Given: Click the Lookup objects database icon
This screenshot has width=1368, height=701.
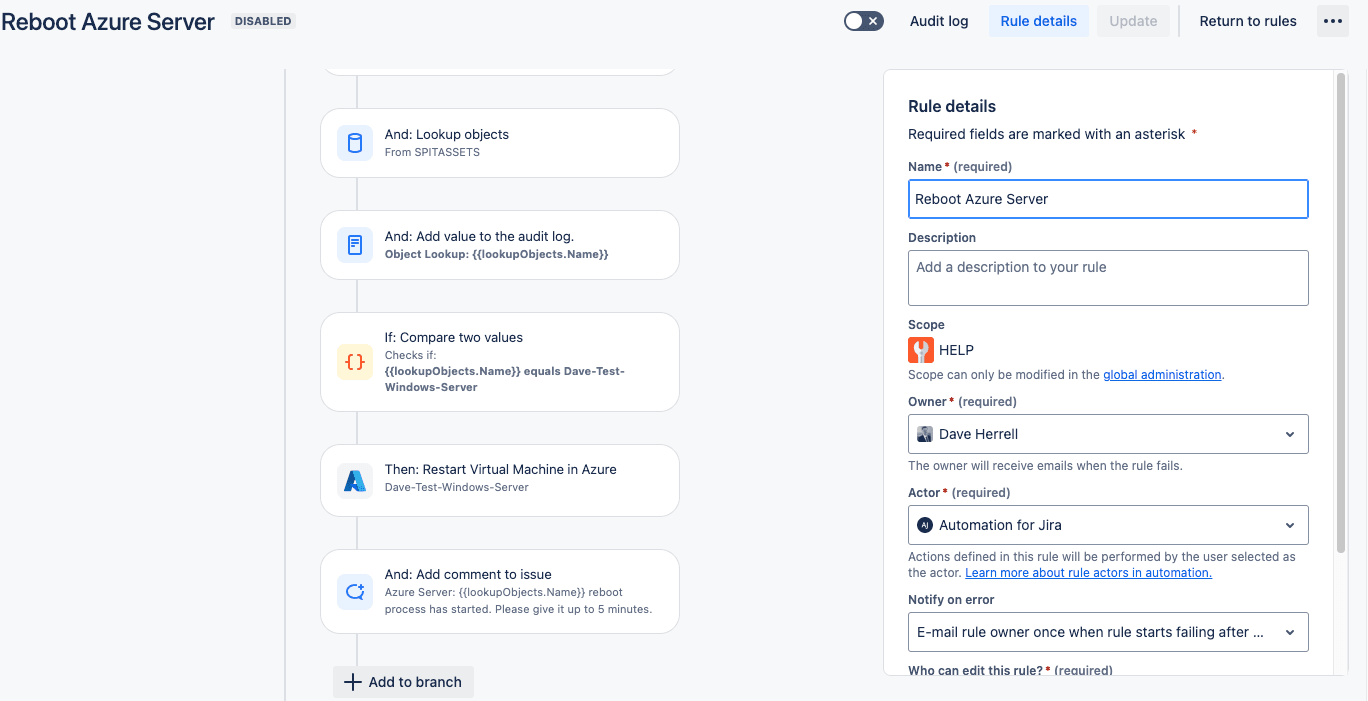Looking at the screenshot, I should 355,143.
